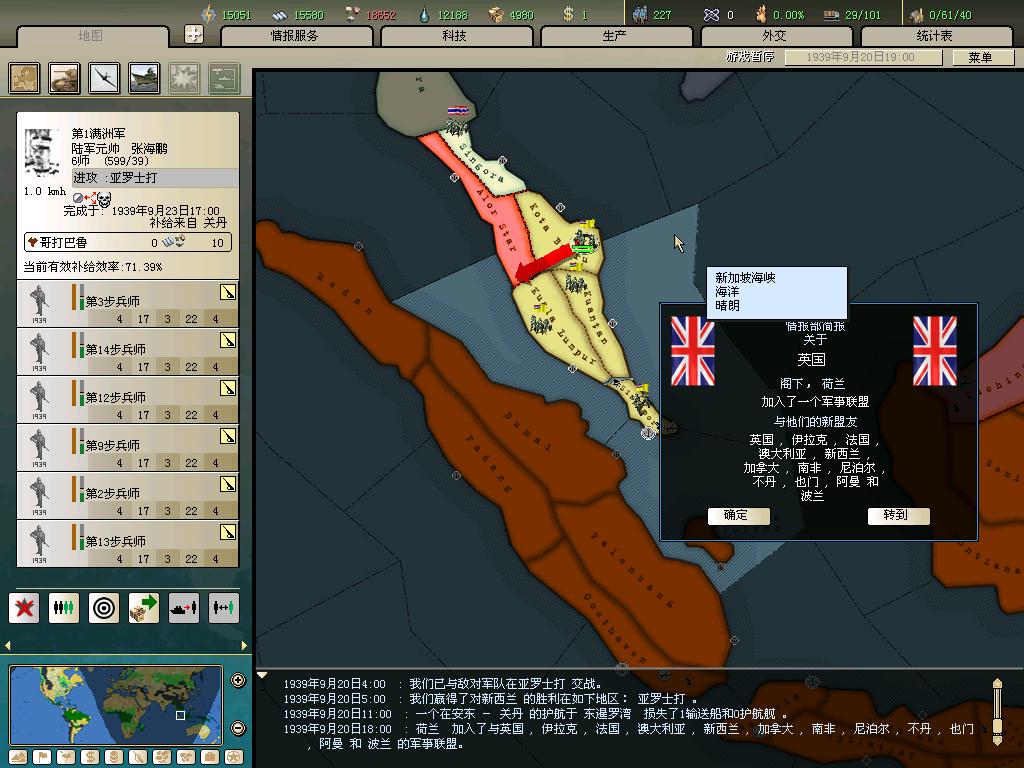
Task: Expand the message log with top-left arrow
Action: click(x=263, y=675)
